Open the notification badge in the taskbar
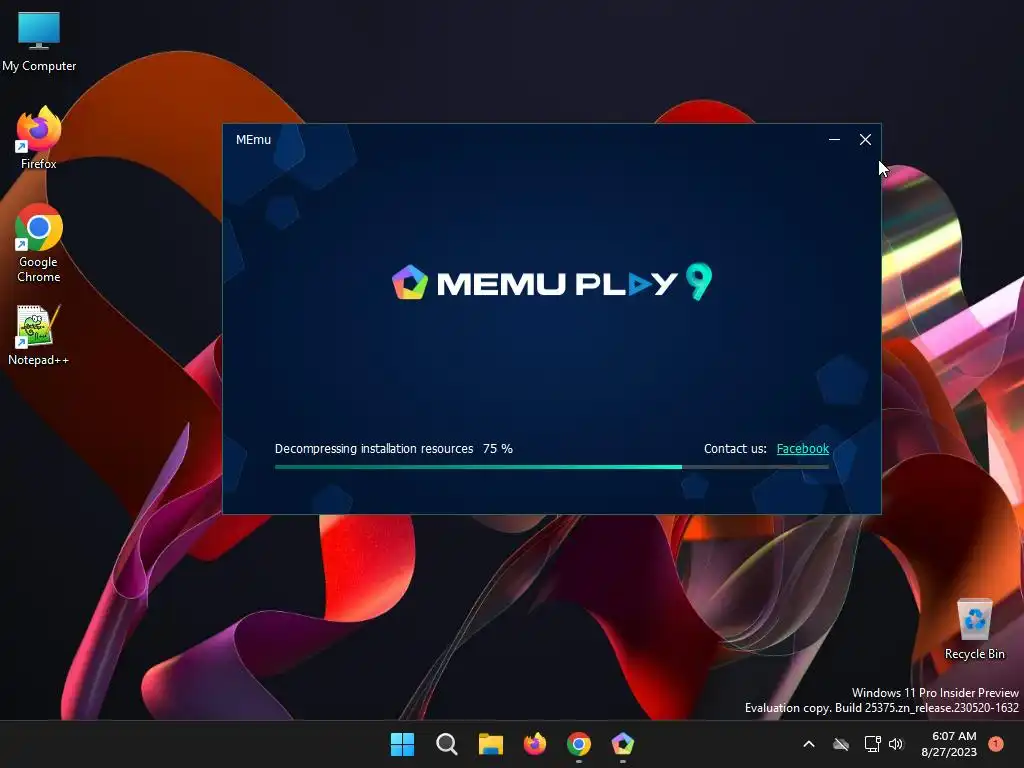The width and height of the screenshot is (1024, 768). [x=996, y=743]
